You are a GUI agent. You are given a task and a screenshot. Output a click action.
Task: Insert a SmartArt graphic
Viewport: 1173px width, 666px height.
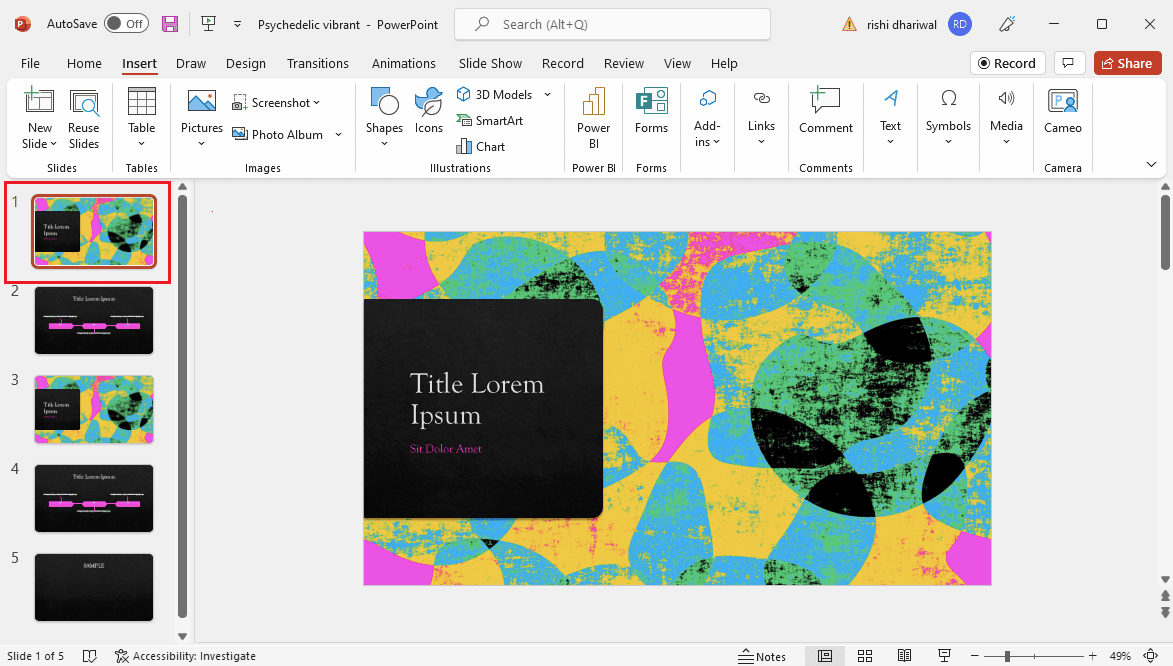coord(490,120)
